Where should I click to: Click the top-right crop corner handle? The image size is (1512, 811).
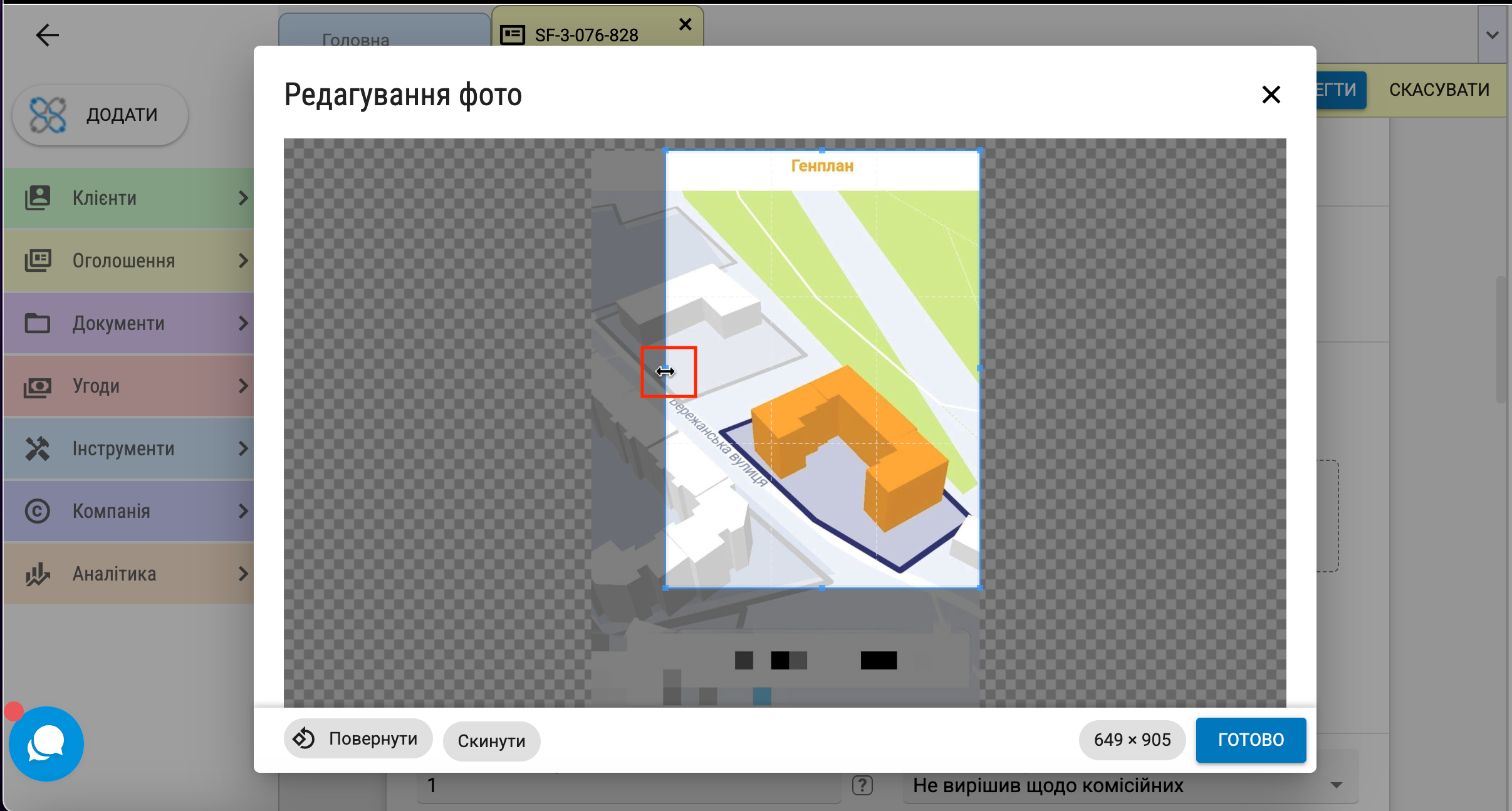click(x=979, y=150)
